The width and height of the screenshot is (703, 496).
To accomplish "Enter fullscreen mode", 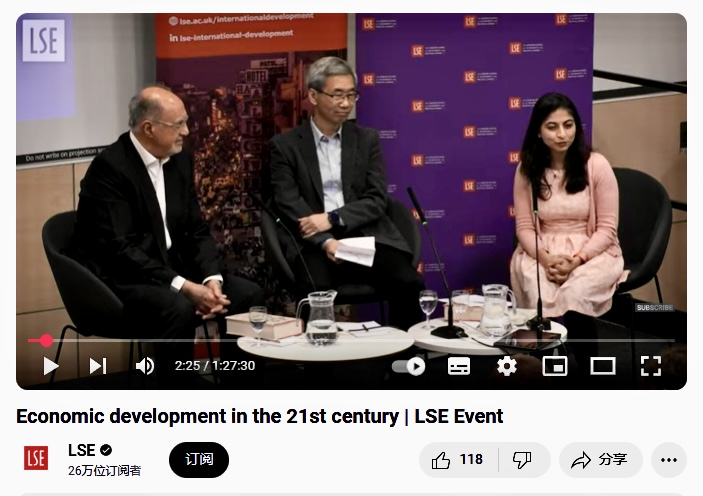I will click(651, 366).
